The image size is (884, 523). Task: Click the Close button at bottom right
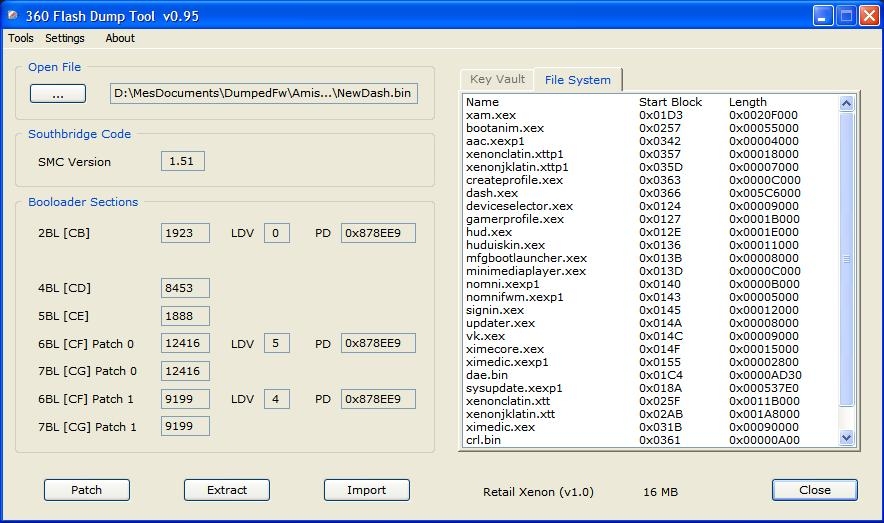coord(814,490)
